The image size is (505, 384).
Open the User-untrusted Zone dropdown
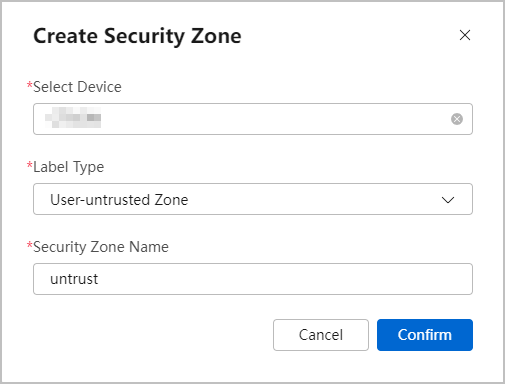253,199
